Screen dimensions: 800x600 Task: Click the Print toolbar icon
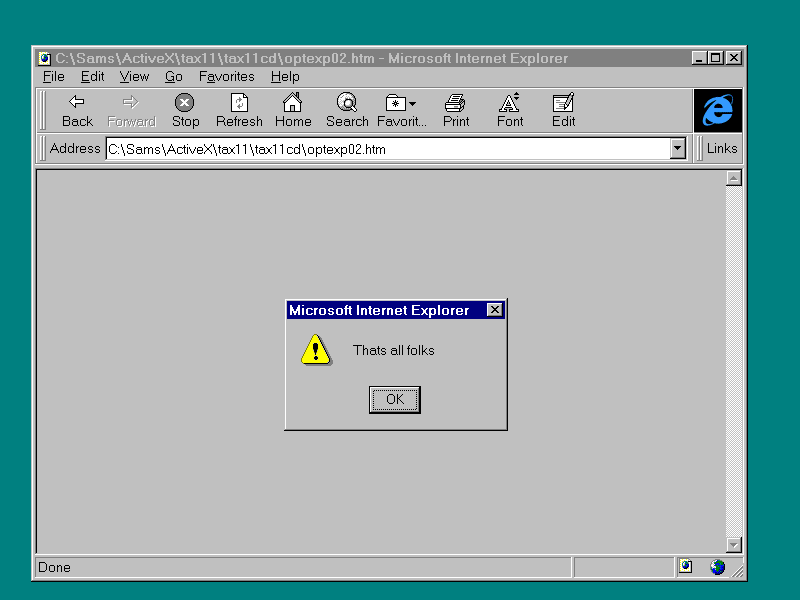pos(456,102)
